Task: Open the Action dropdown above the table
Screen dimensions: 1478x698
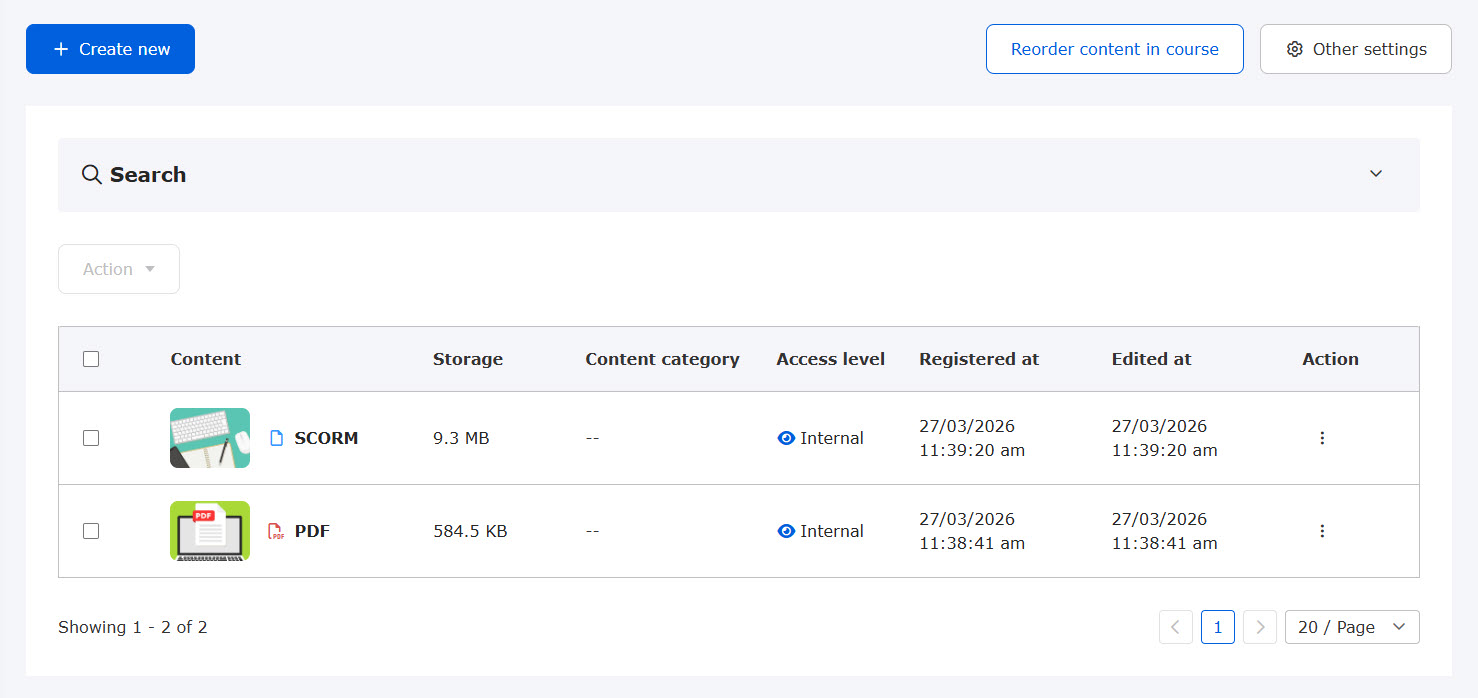Action: pos(119,269)
